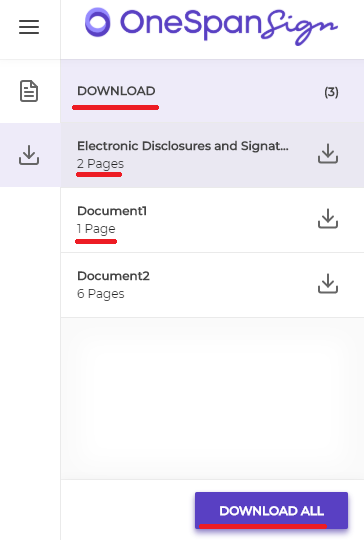Click the Document1 title text
The image size is (364, 540).
(x=112, y=211)
